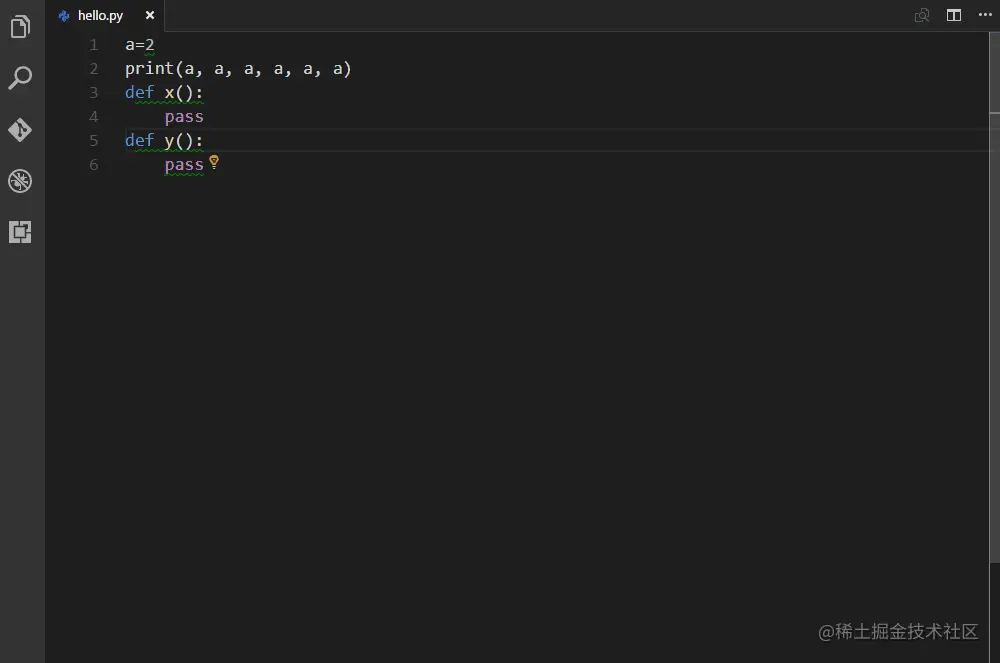Click the vertical scrollbar at editor's right edge
Viewport: 1000px width, 663px height.
coord(994,300)
